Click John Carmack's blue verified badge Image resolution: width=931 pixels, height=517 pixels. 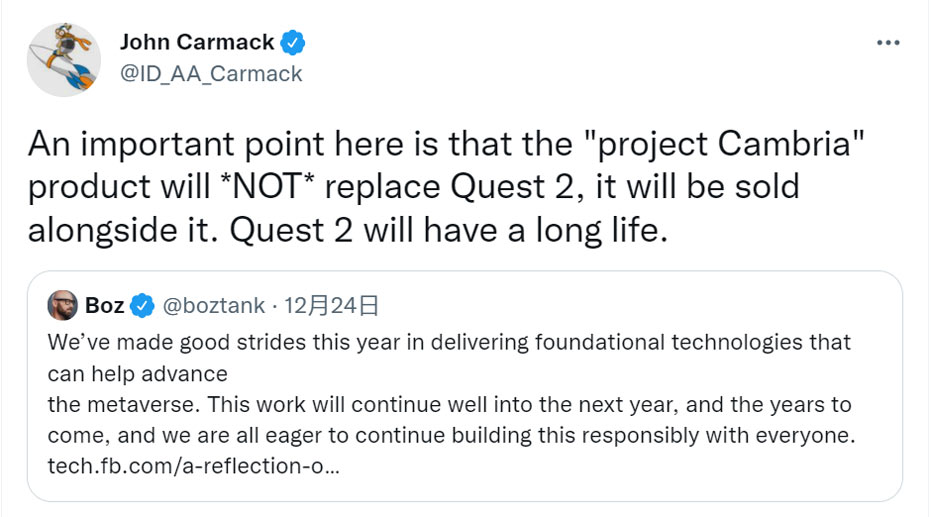[293, 42]
